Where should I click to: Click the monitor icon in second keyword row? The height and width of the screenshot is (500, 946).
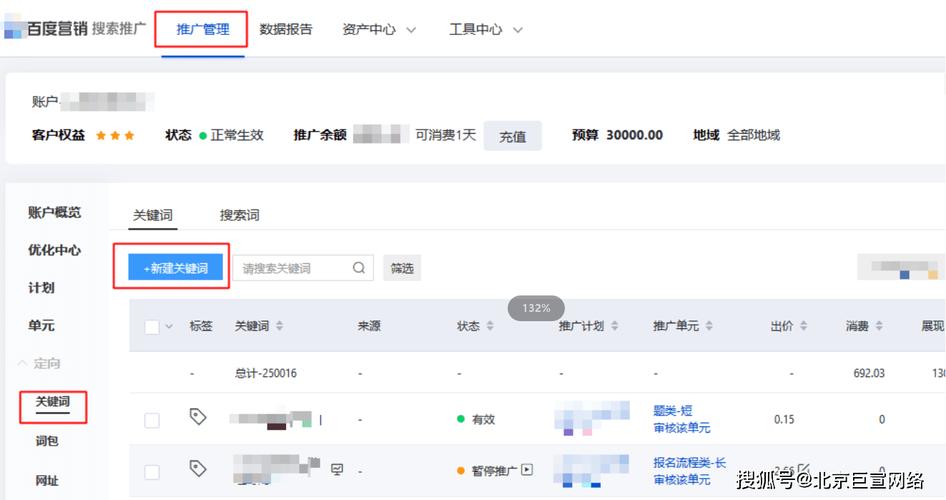coord(337,469)
